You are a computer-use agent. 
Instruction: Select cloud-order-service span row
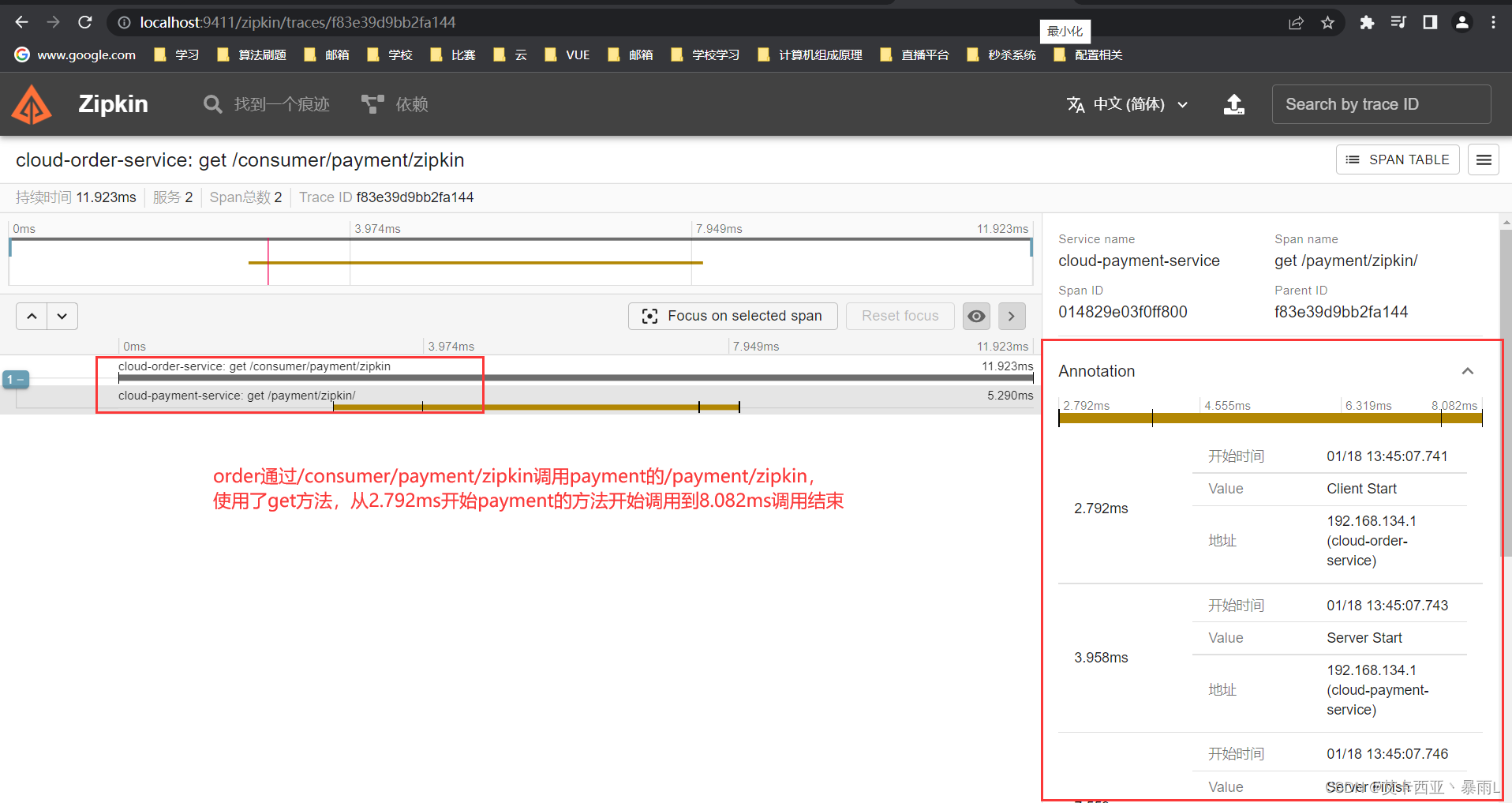tap(521, 370)
